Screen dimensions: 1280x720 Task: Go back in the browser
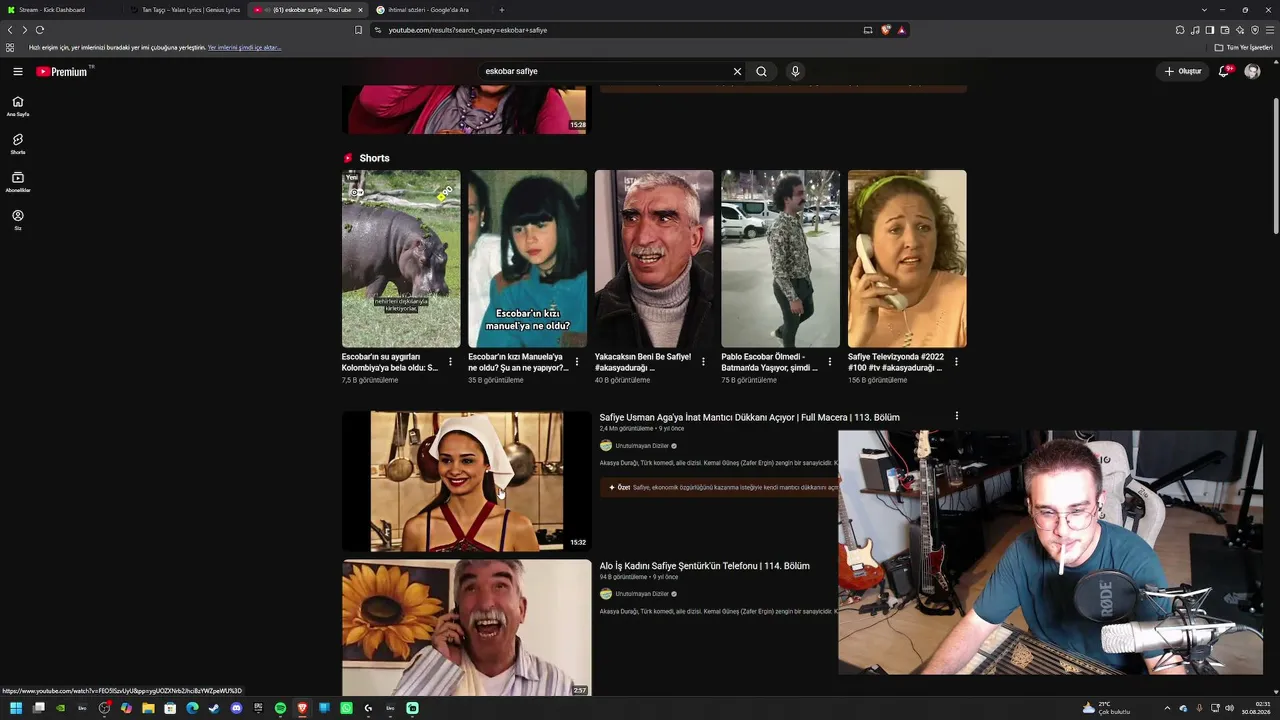[x=10, y=30]
